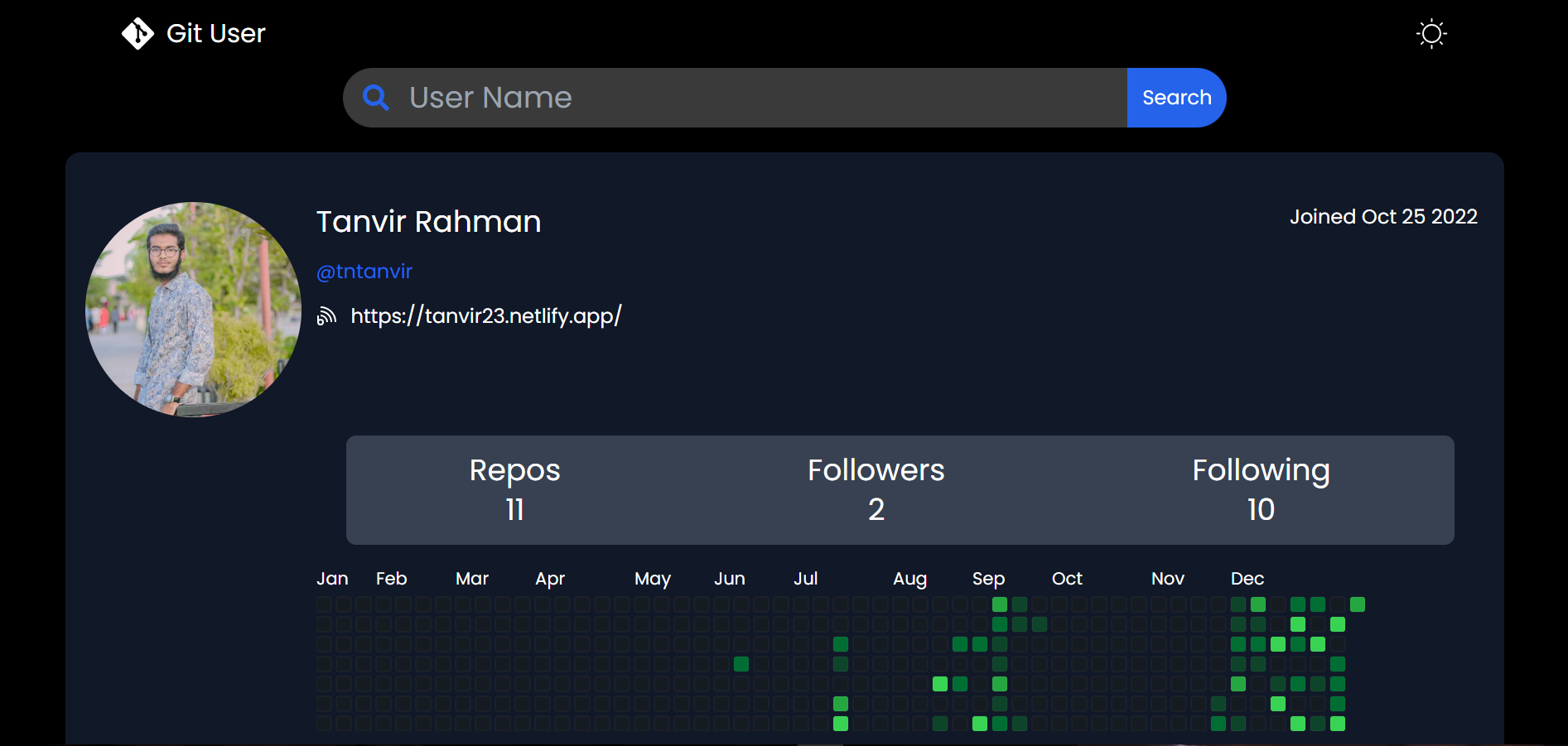The height and width of the screenshot is (746, 1568).
Task: Click the Jan month label
Action: click(332, 579)
